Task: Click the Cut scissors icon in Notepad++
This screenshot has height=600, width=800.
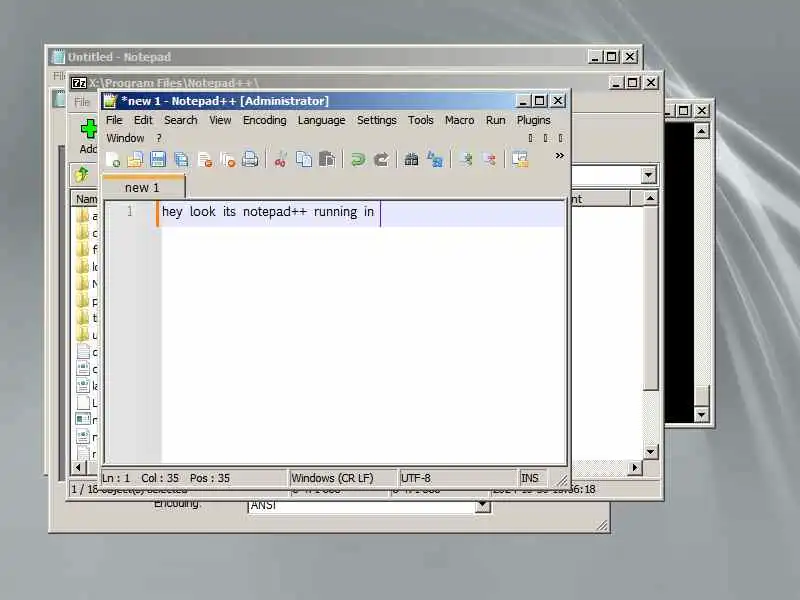Action: (x=280, y=160)
